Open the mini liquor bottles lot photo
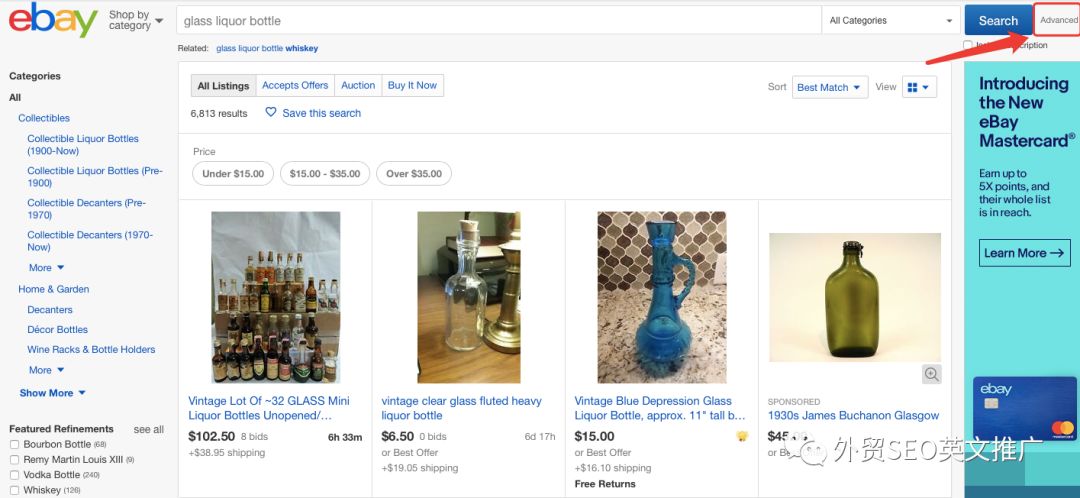Screen dimensions: 1080x498 [275, 297]
